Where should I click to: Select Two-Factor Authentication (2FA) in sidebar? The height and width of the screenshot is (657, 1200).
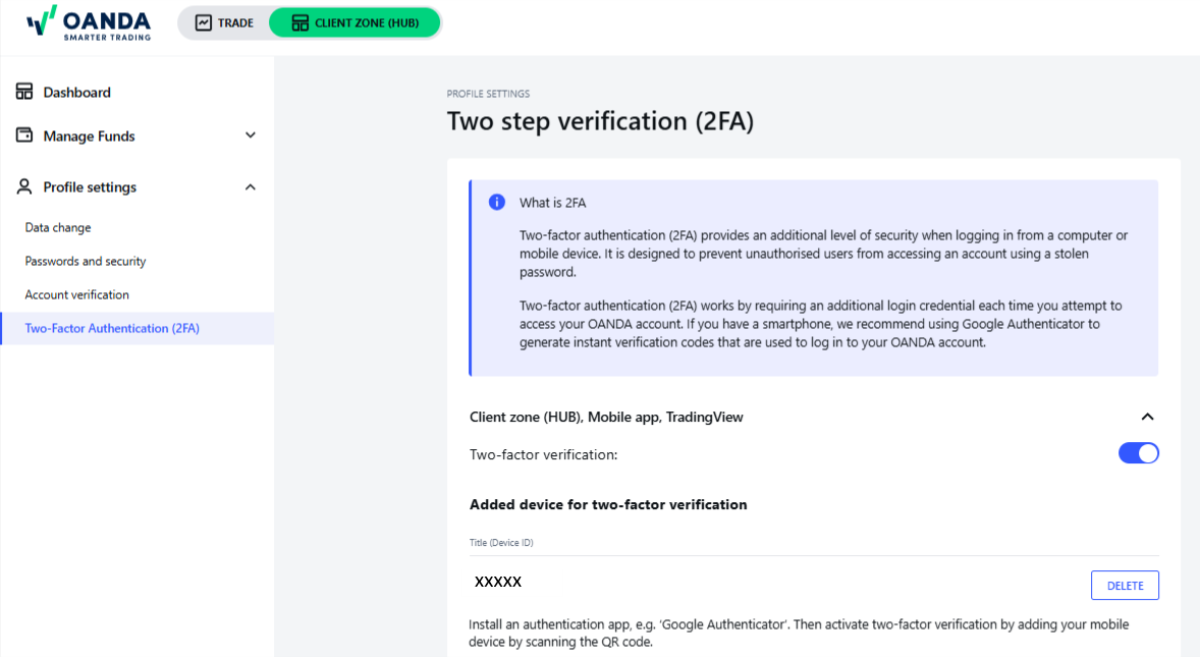click(111, 327)
